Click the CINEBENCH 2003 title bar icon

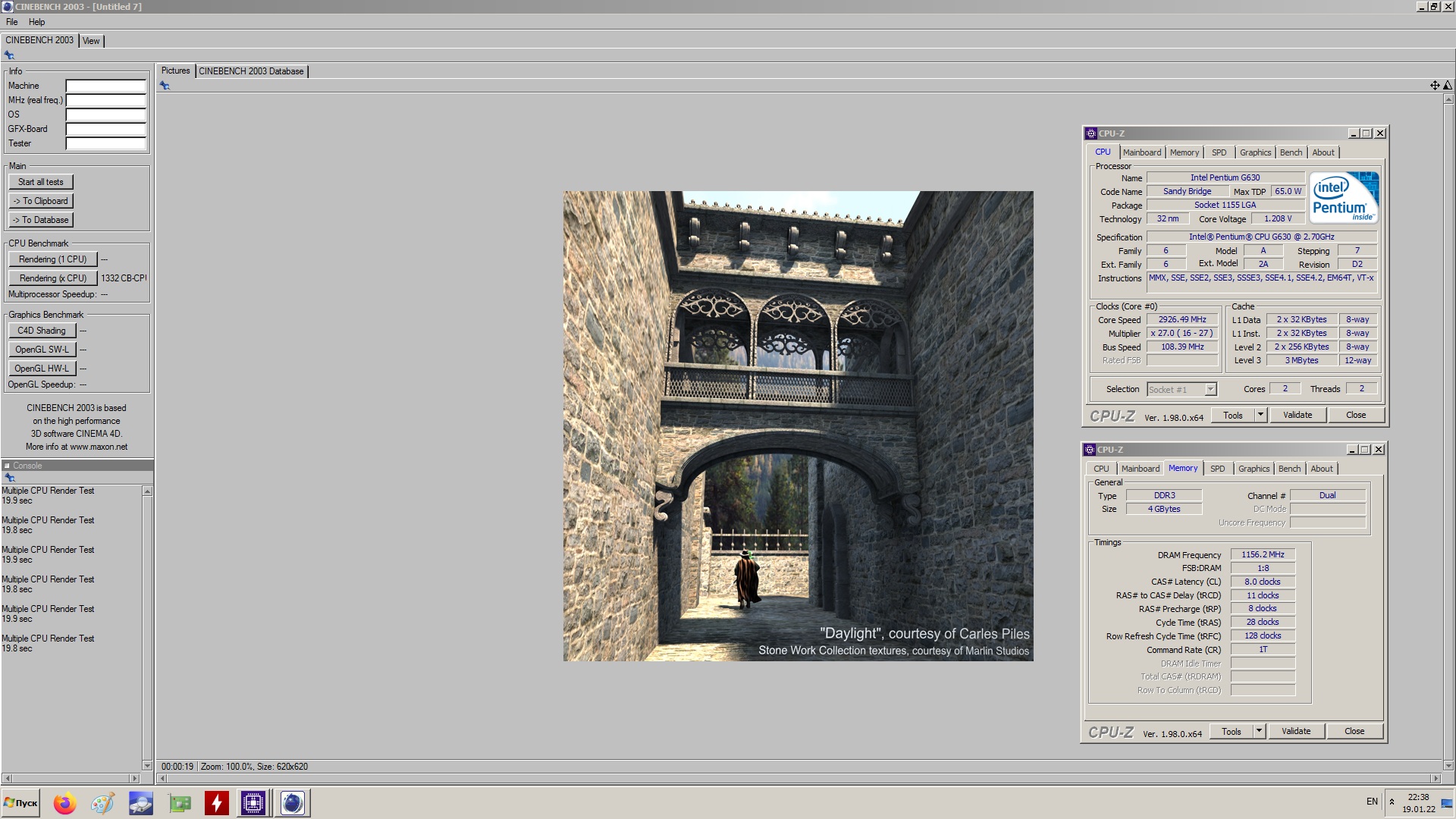[x=8, y=7]
